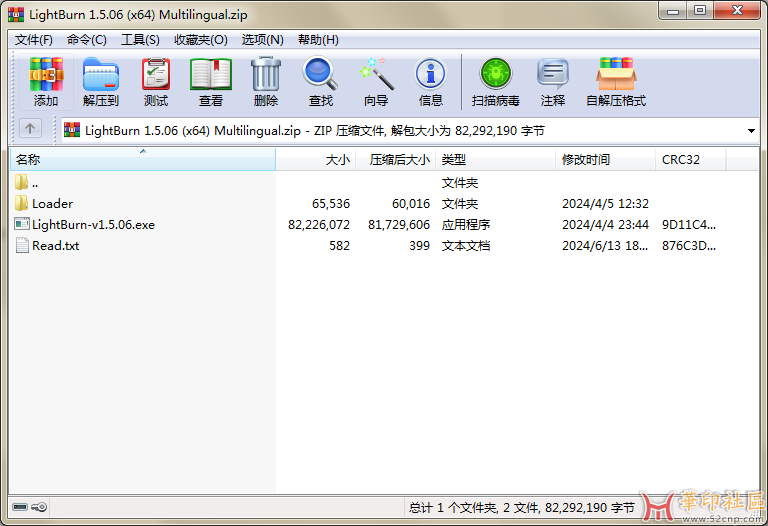Launch the 向导 (Wizard) wand icon
Viewport: 768px width, 526px height.
coord(376,74)
